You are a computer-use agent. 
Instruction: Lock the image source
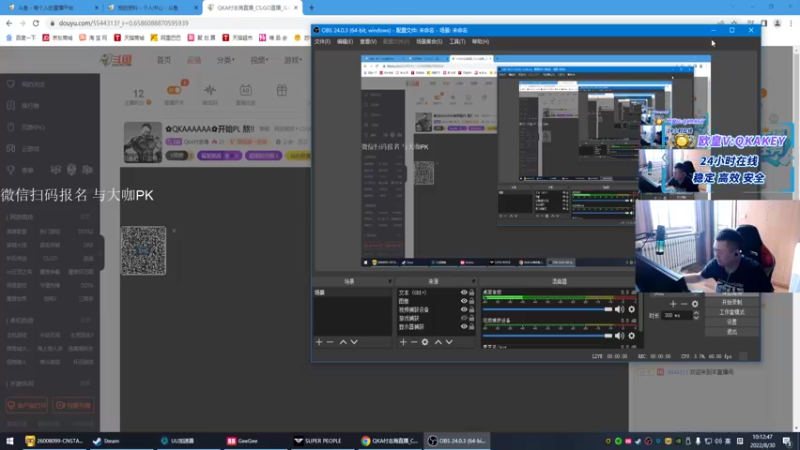coord(471,301)
